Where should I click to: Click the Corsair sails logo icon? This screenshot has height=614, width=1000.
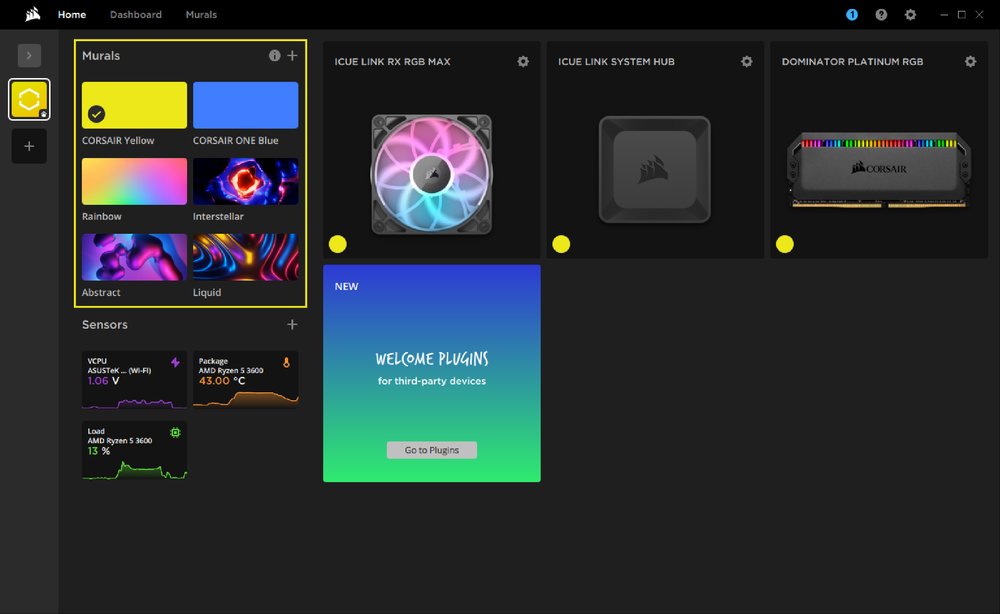[33, 15]
